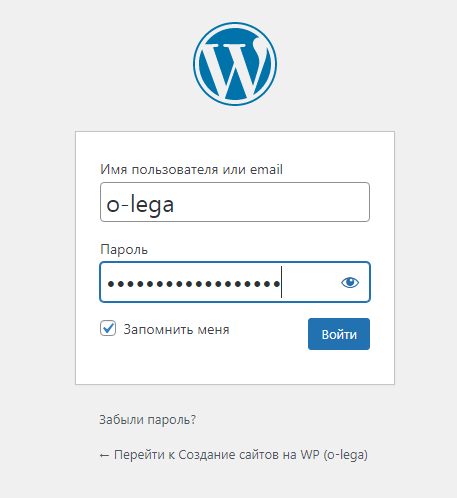
Task: Show the password with the eye icon
Action: pos(350,283)
